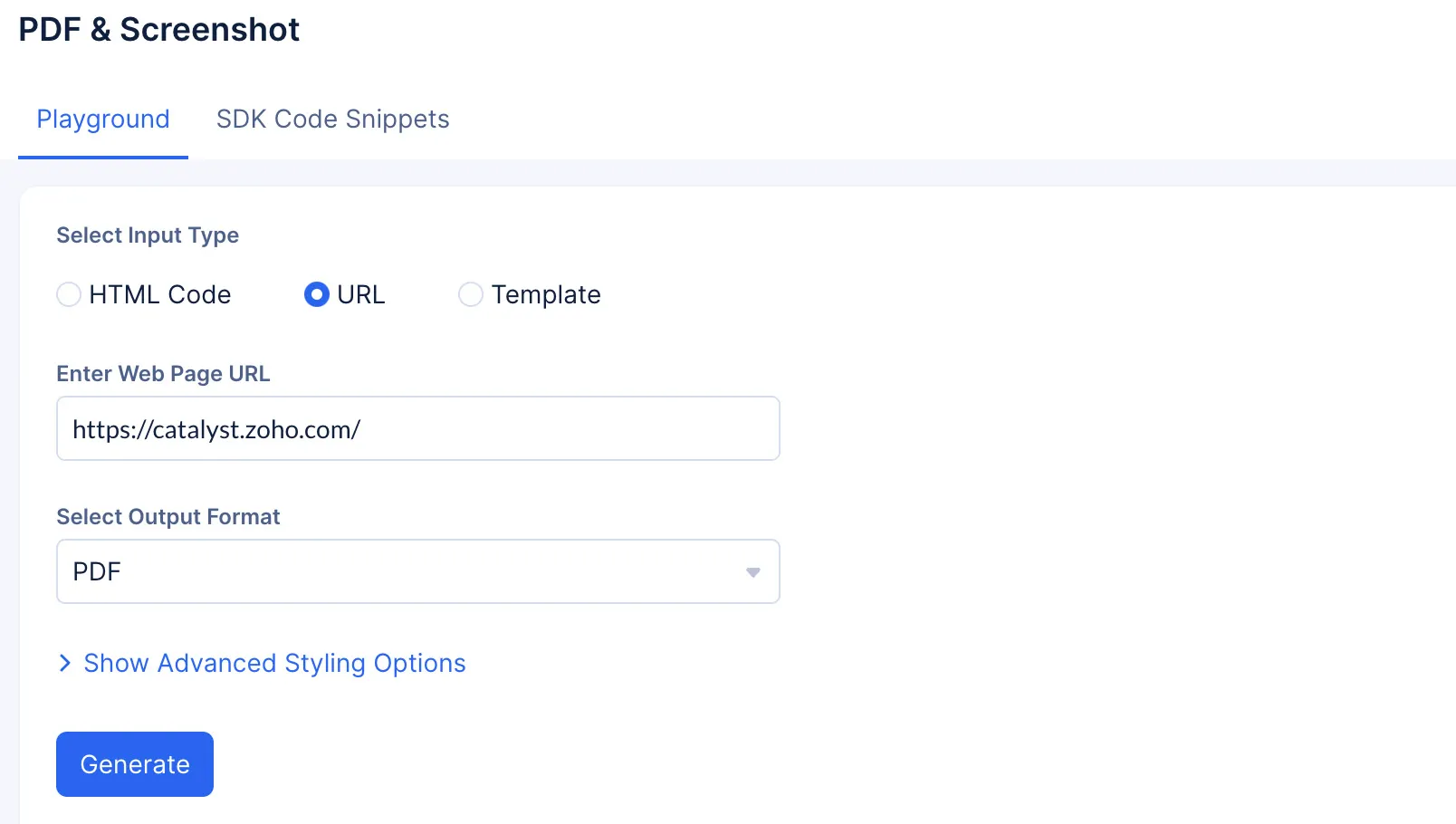
Task: Click the URL option label text
Action: click(x=361, y=294)
